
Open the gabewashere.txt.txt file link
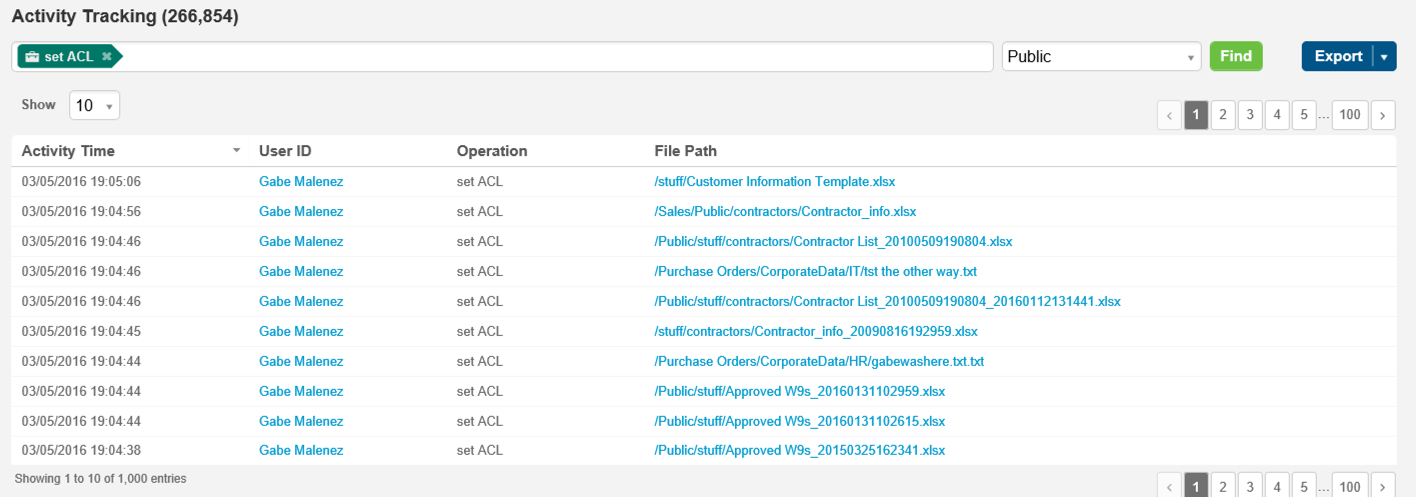pyautogui.click(x=819, y=361)
